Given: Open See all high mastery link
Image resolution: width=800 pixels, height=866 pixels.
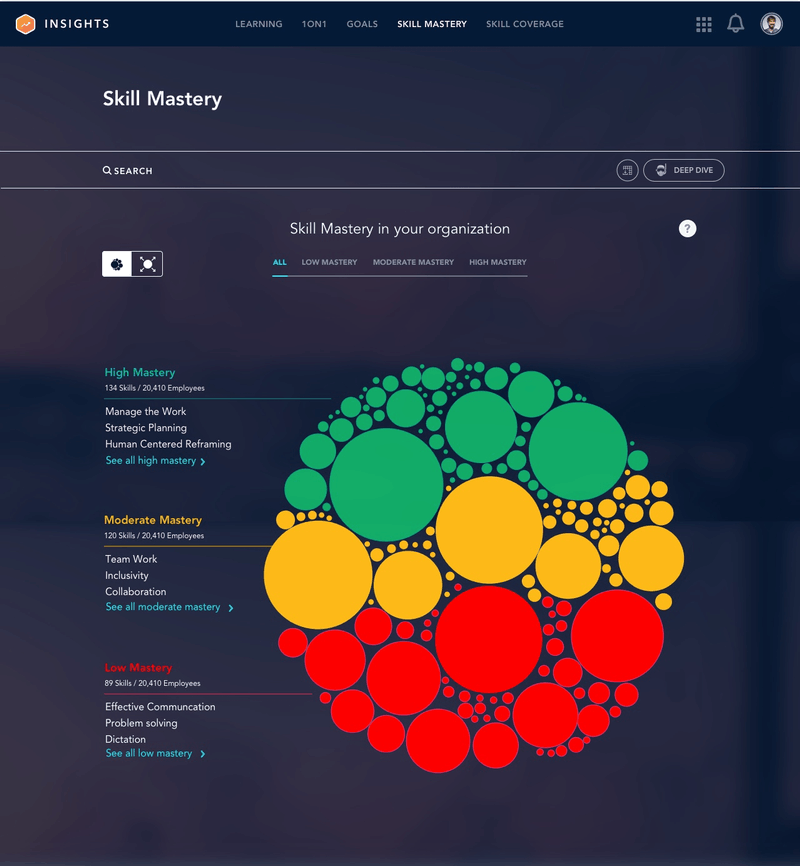Looking at the screenshot, I should pos(151,461).
